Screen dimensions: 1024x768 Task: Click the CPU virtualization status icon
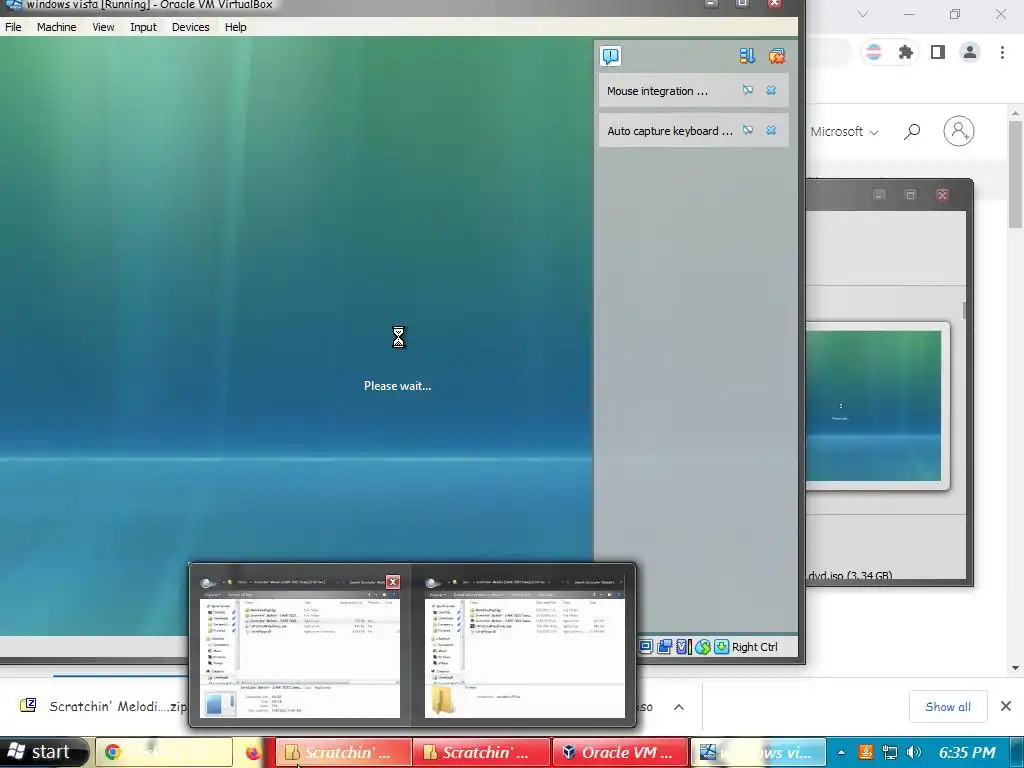pos(683,647)
